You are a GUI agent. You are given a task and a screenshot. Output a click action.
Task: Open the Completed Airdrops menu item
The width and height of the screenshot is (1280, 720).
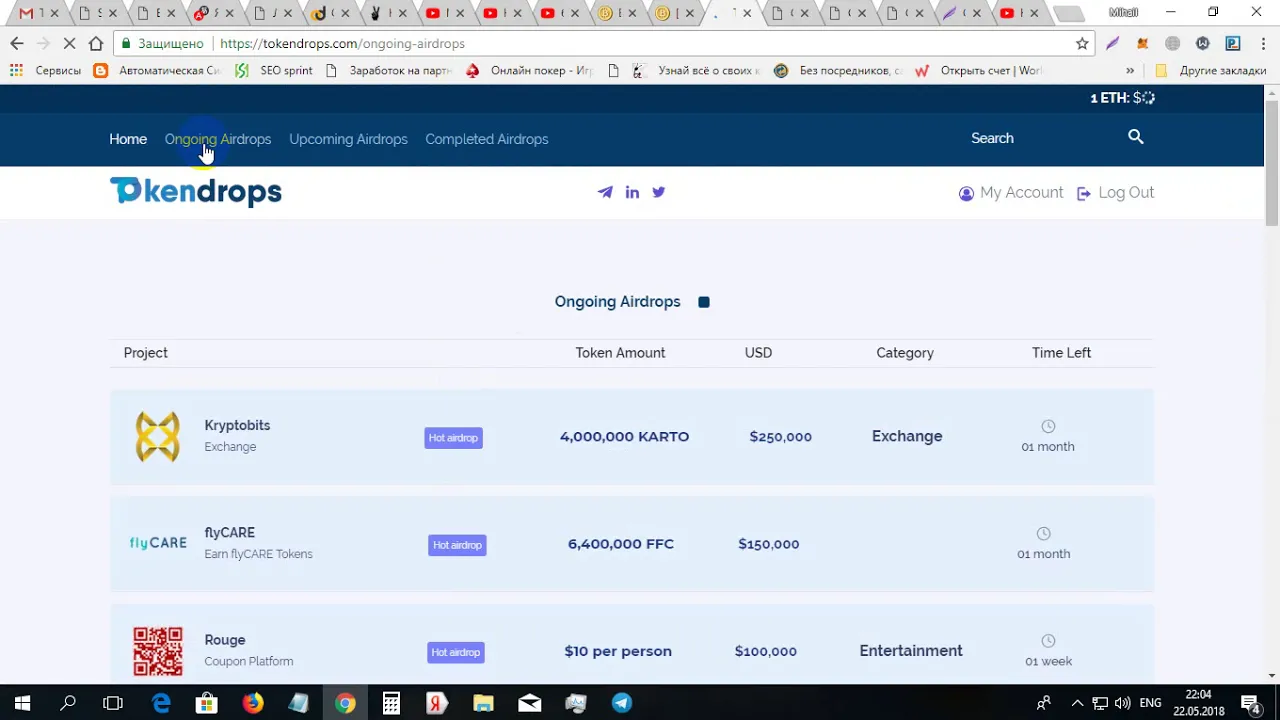click(487, 139)
